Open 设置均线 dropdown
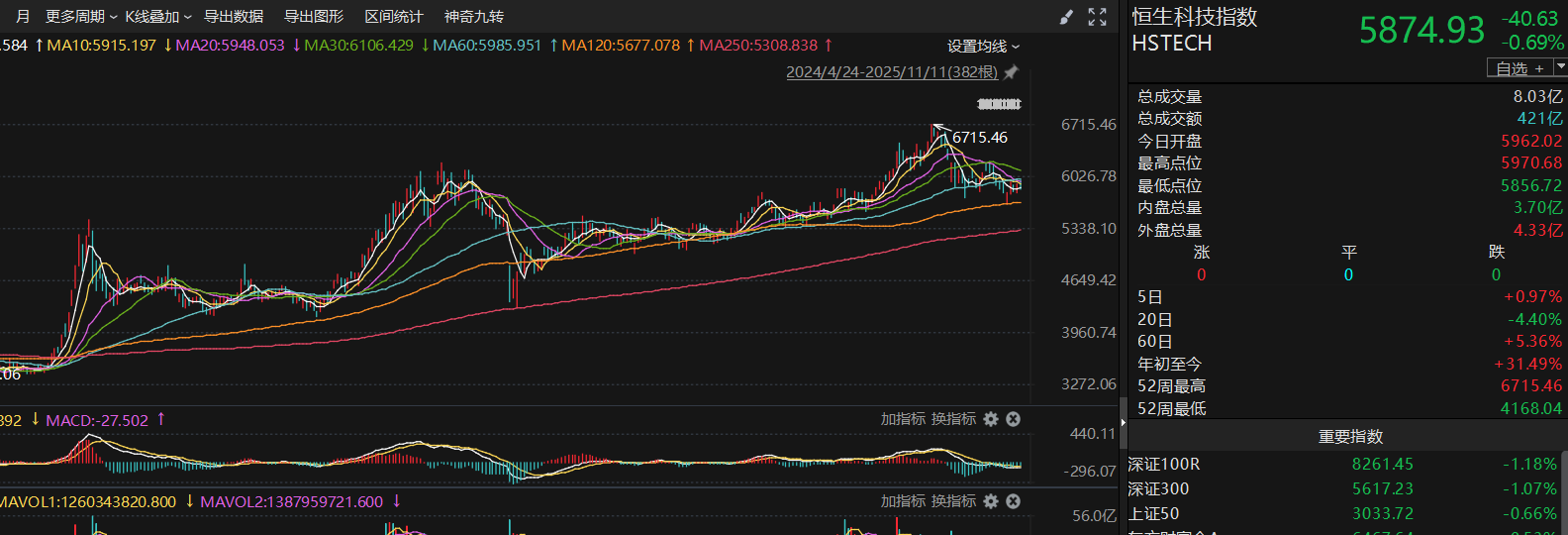This screenshot has width=1568, height=535. click(983, 47)
